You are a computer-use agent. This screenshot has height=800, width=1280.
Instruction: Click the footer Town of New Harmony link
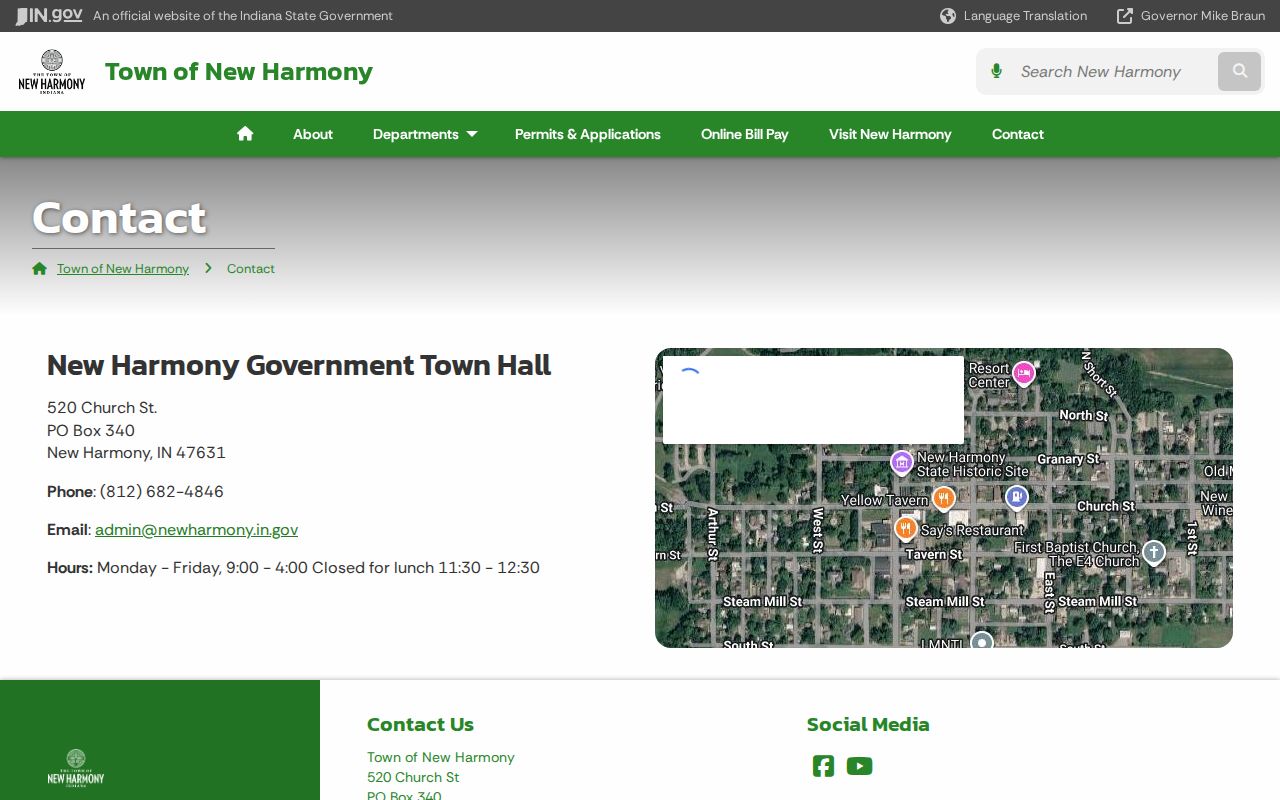point(441,757)
